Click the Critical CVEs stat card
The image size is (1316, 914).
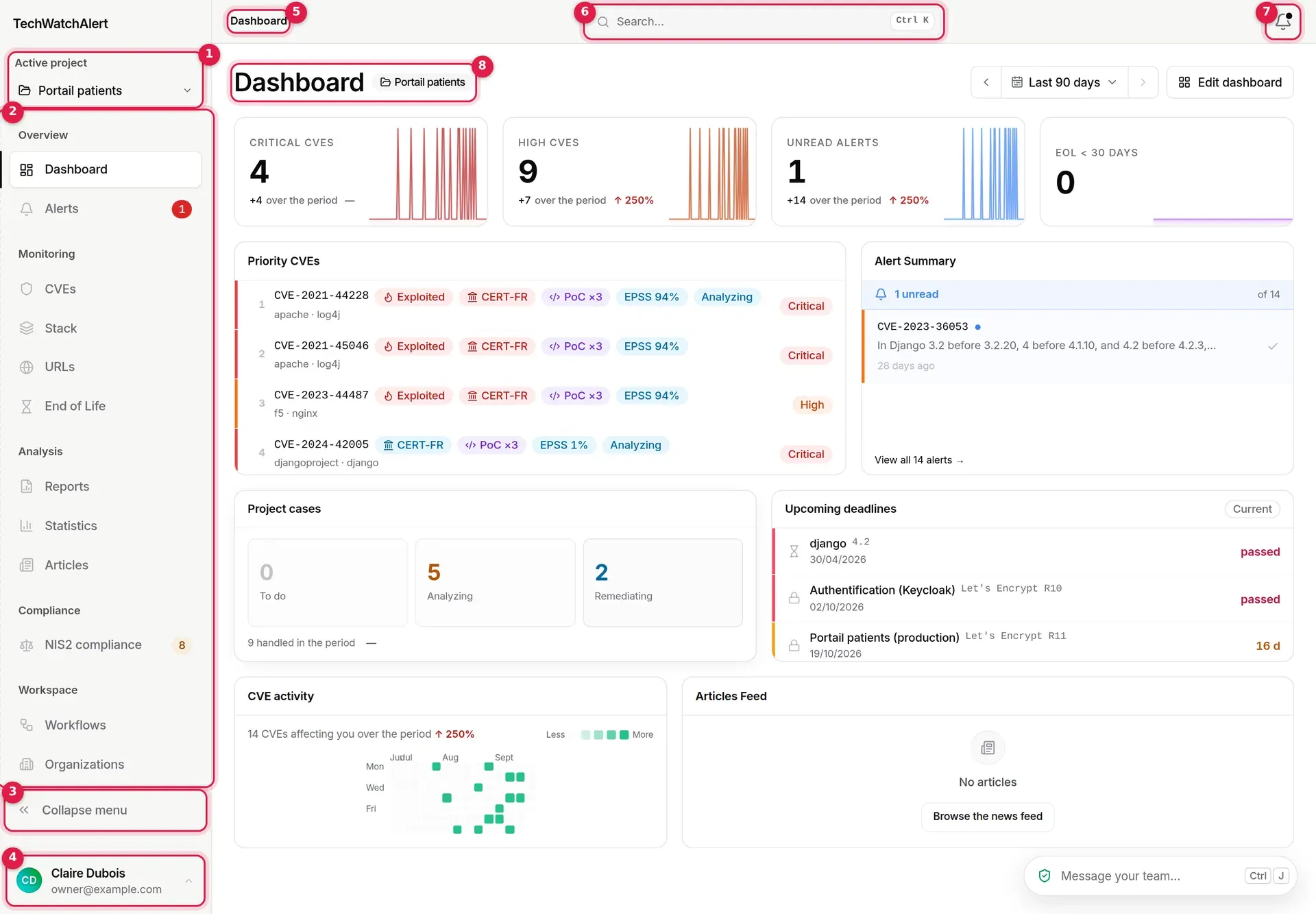pos(361,171)
